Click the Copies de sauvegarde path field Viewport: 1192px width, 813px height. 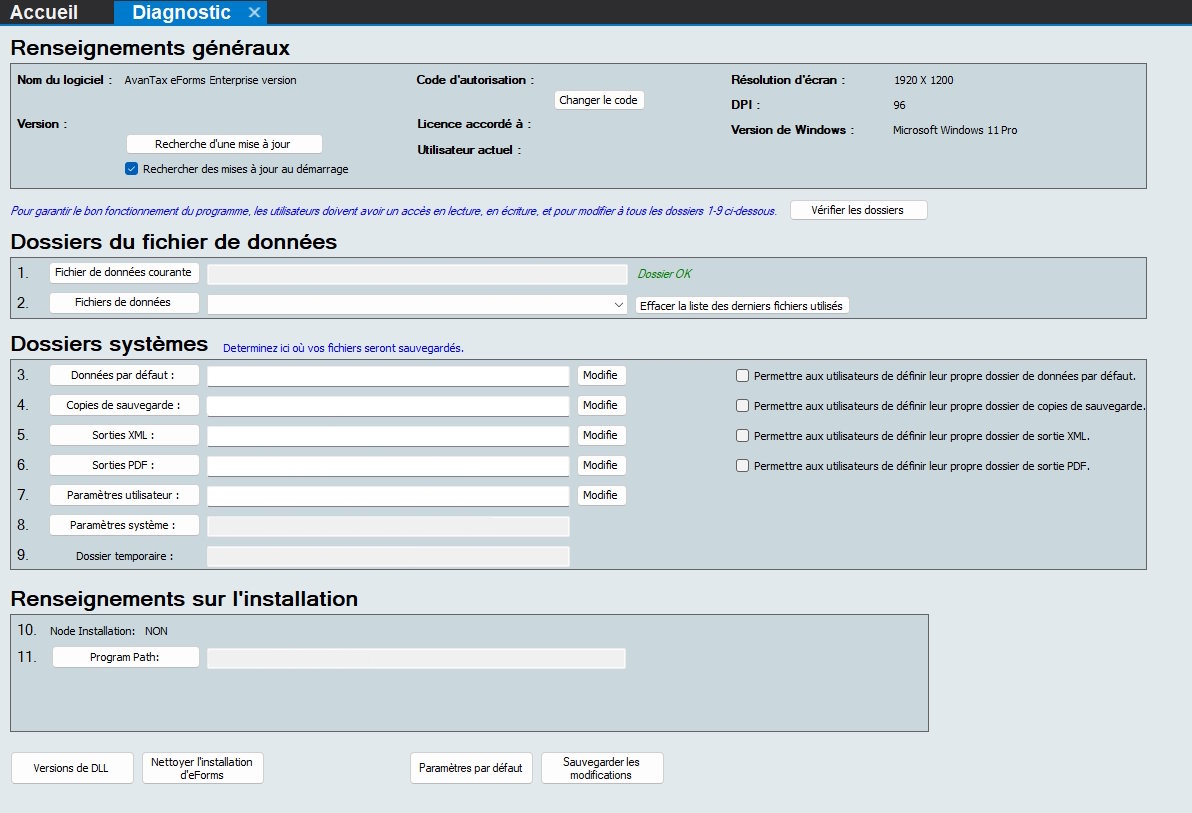coord(387,406)
